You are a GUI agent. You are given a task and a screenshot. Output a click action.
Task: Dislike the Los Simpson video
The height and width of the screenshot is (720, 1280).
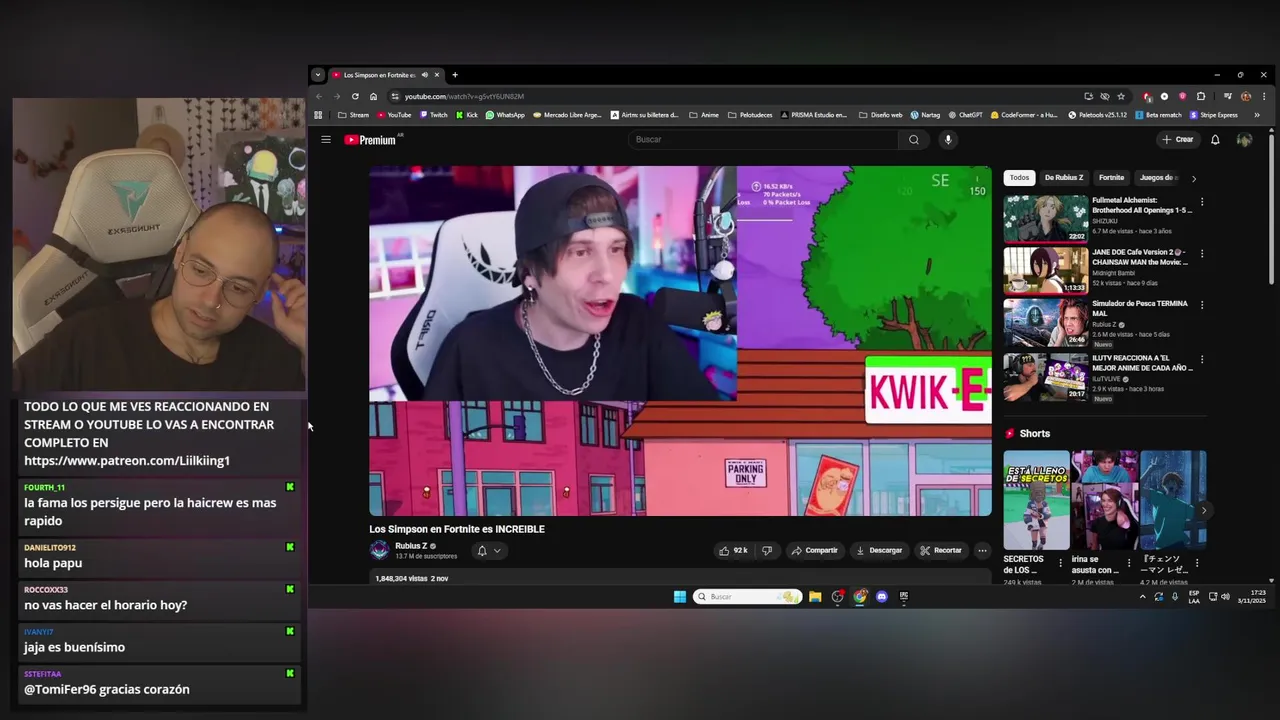click(x=767, y=550)
